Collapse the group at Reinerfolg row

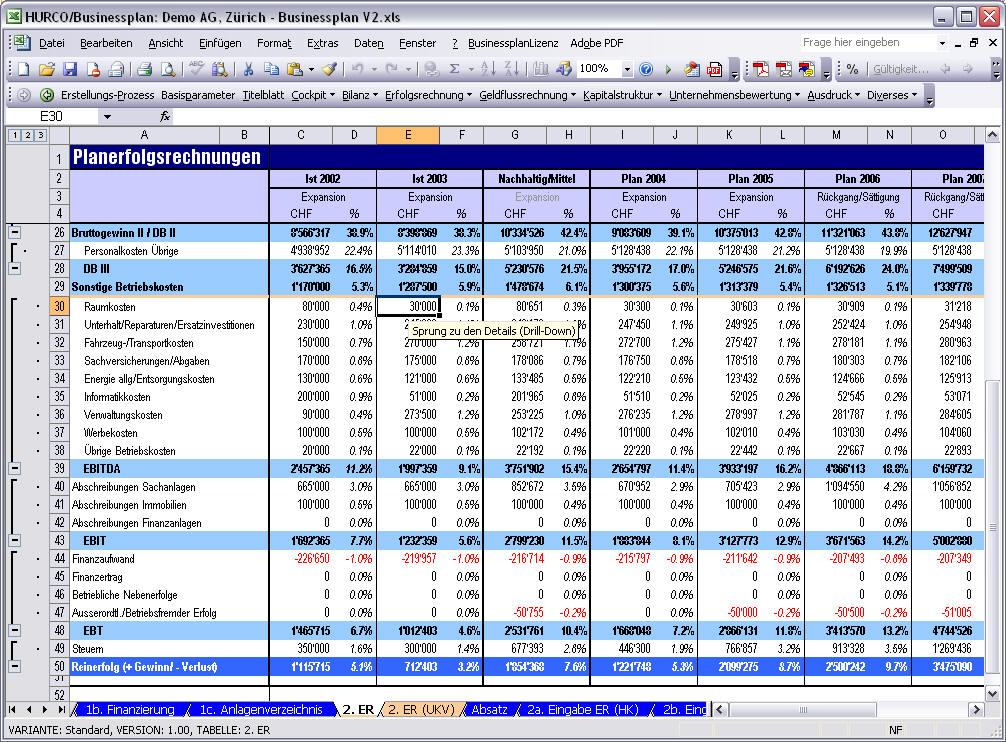point(14,666)
